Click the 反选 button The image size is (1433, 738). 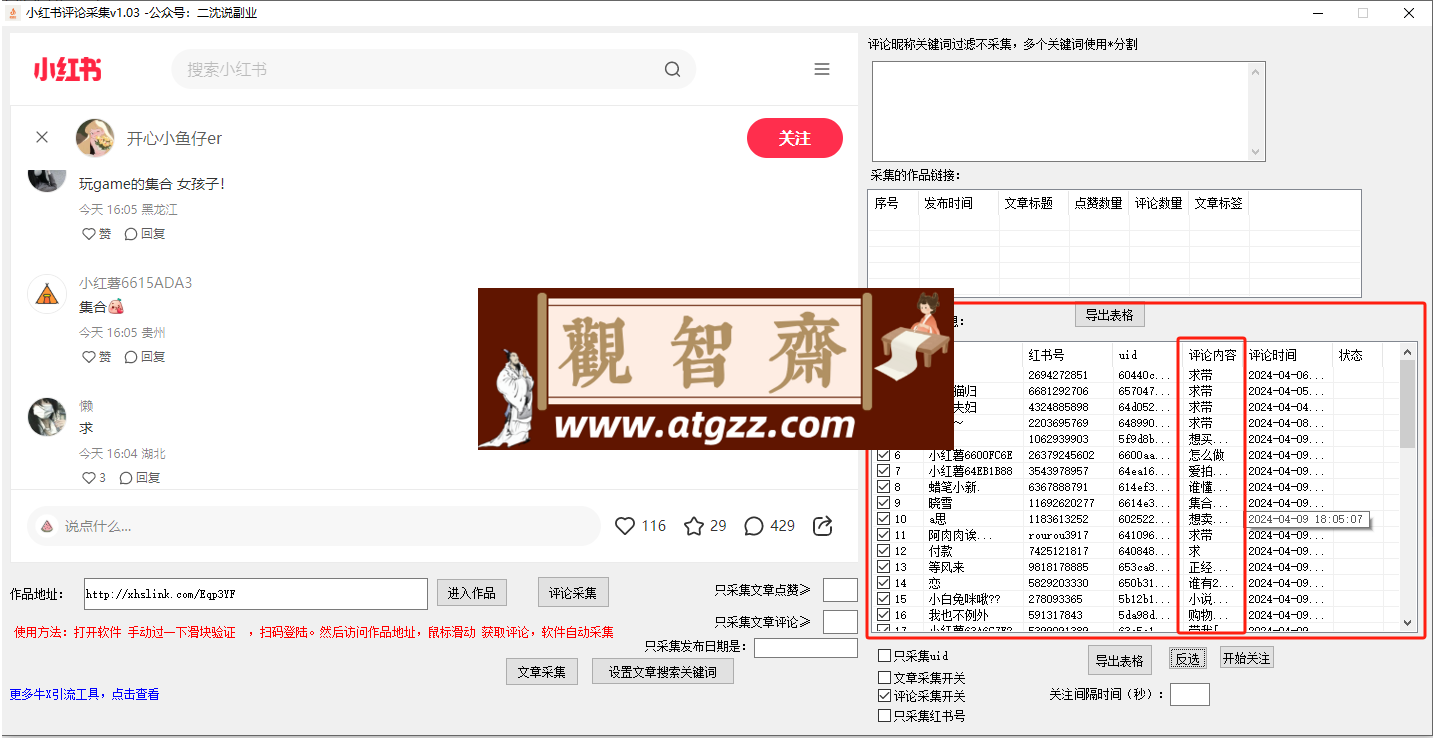[x=1188, y=659]
